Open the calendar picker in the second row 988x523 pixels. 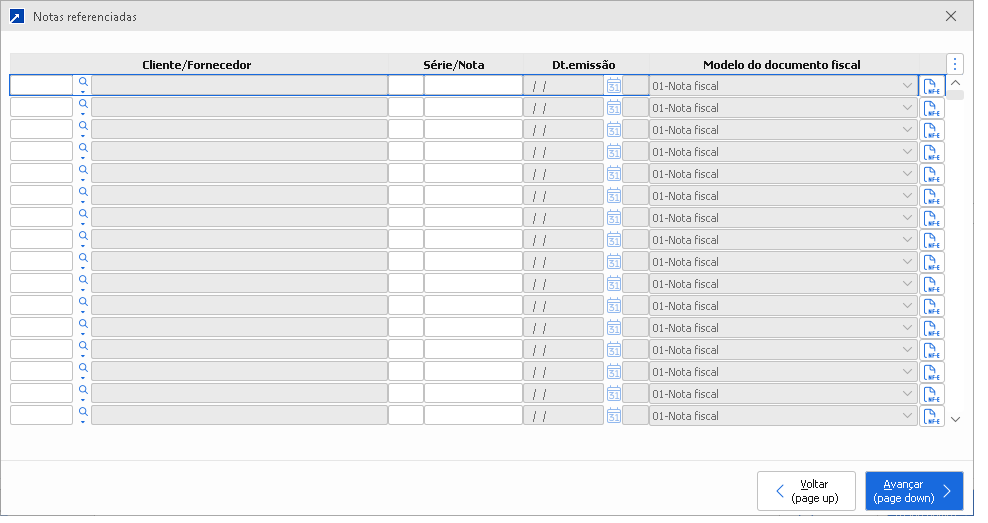(x=614, y=108)
